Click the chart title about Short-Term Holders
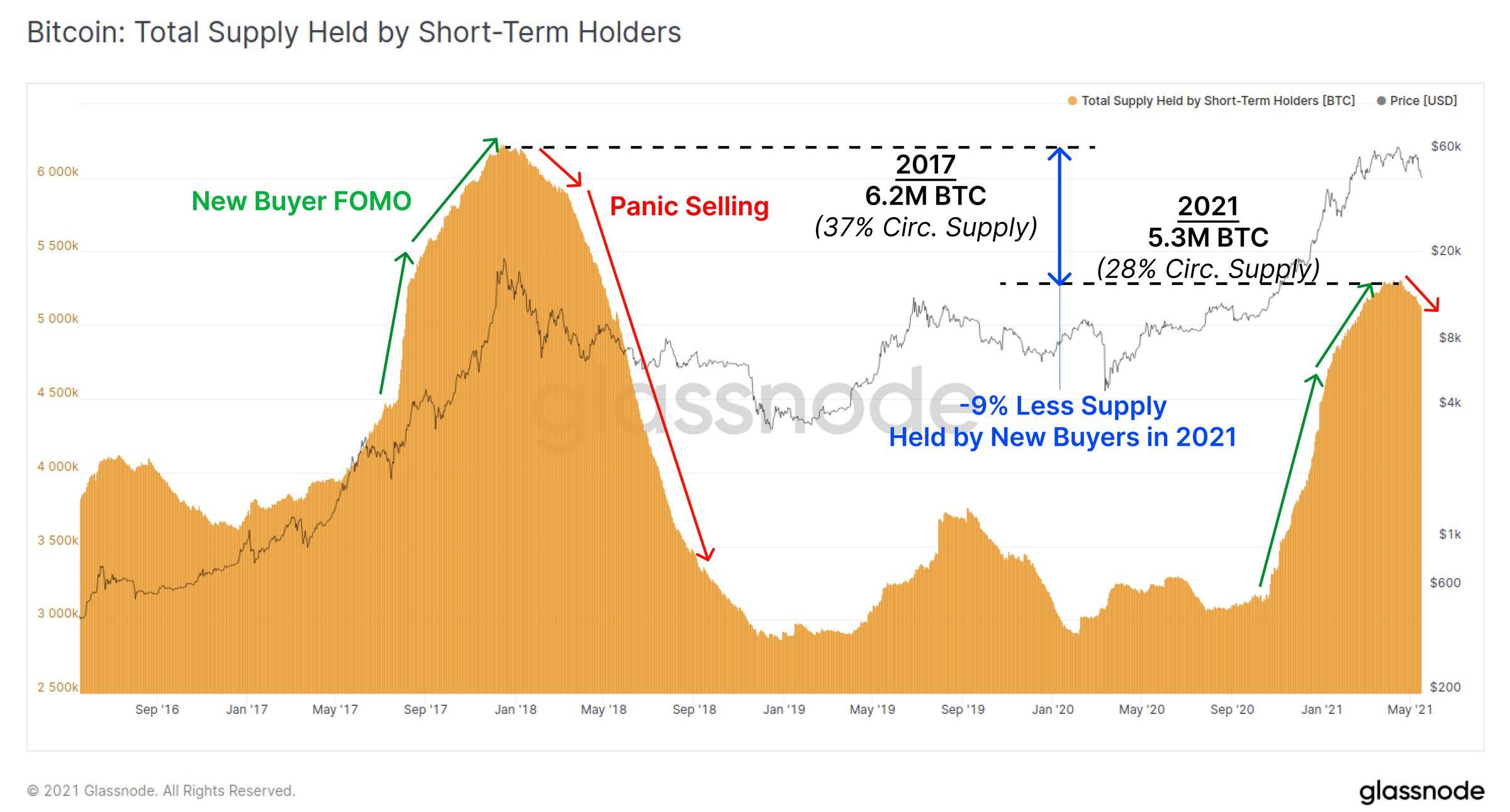The height and width of the screenshot is (812, 1510). click(x=354, y=33)
